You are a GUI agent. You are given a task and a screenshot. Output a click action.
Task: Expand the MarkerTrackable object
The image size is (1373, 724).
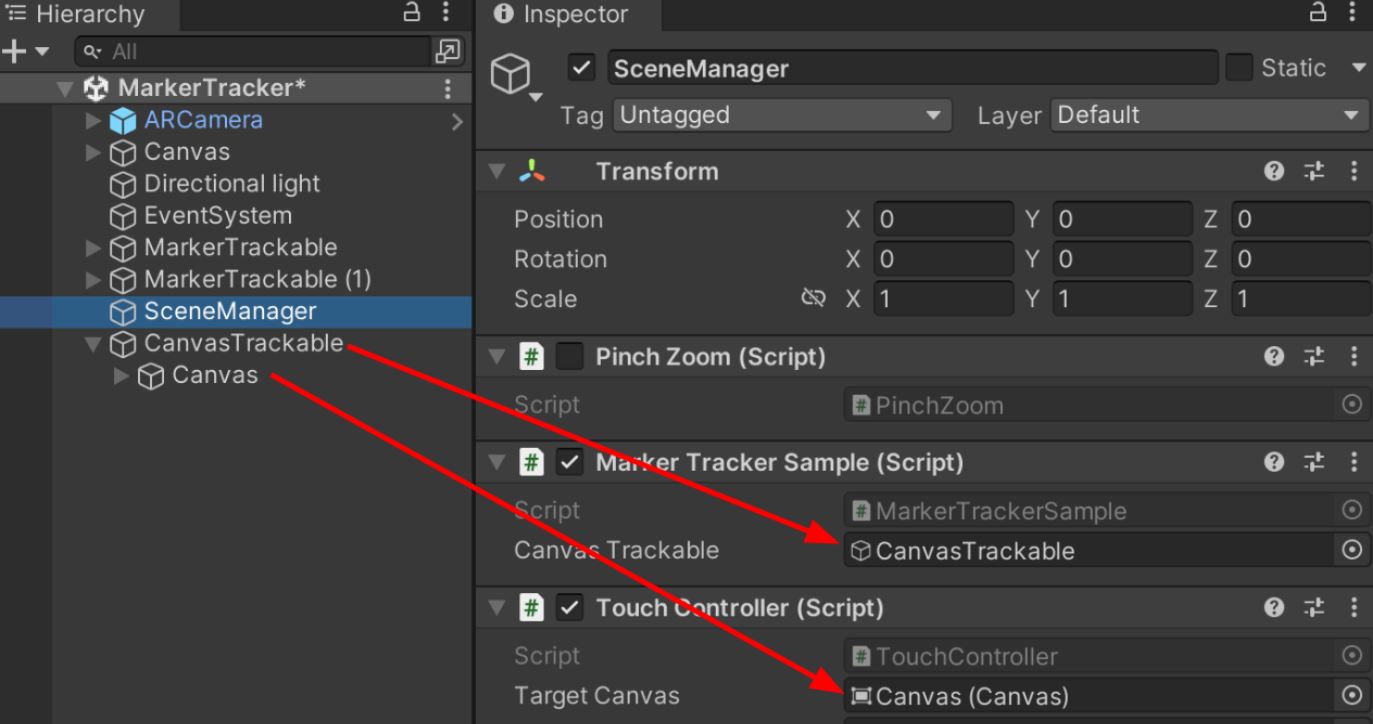point(93,248)
